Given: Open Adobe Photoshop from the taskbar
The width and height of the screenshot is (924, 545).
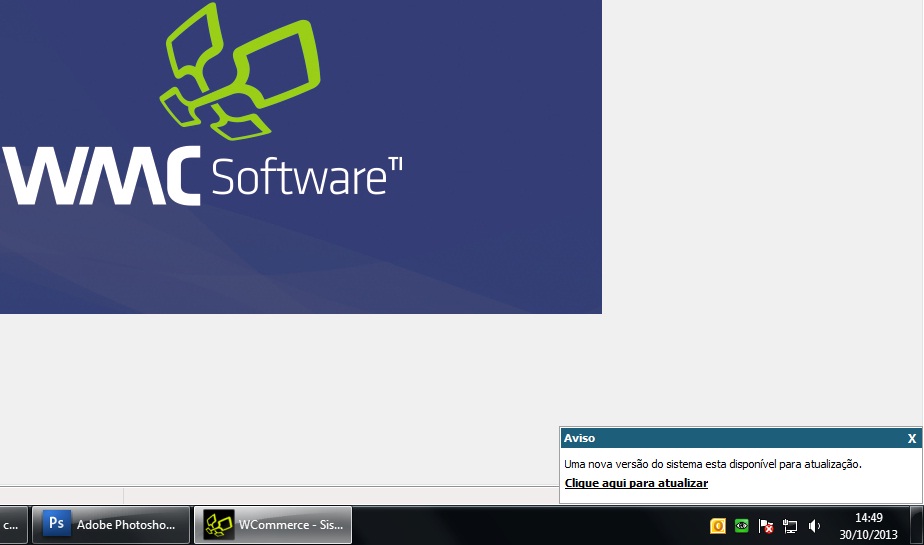Looking at the screenshot, I should (111, 524).
